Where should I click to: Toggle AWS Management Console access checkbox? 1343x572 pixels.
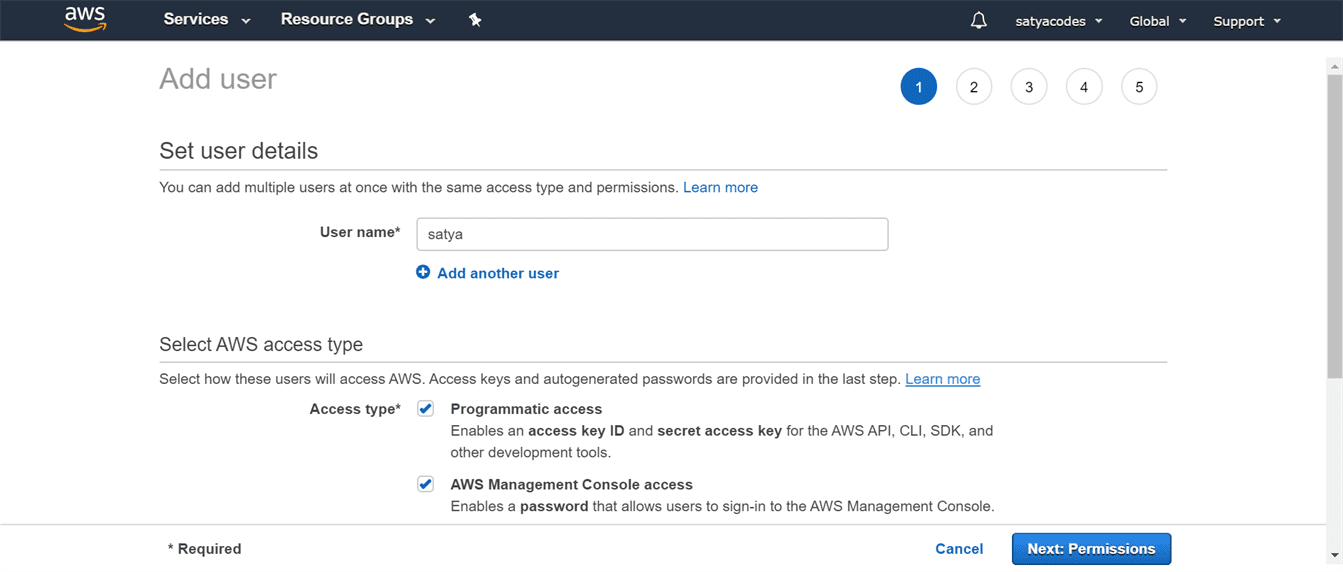(x=426, y=484)
